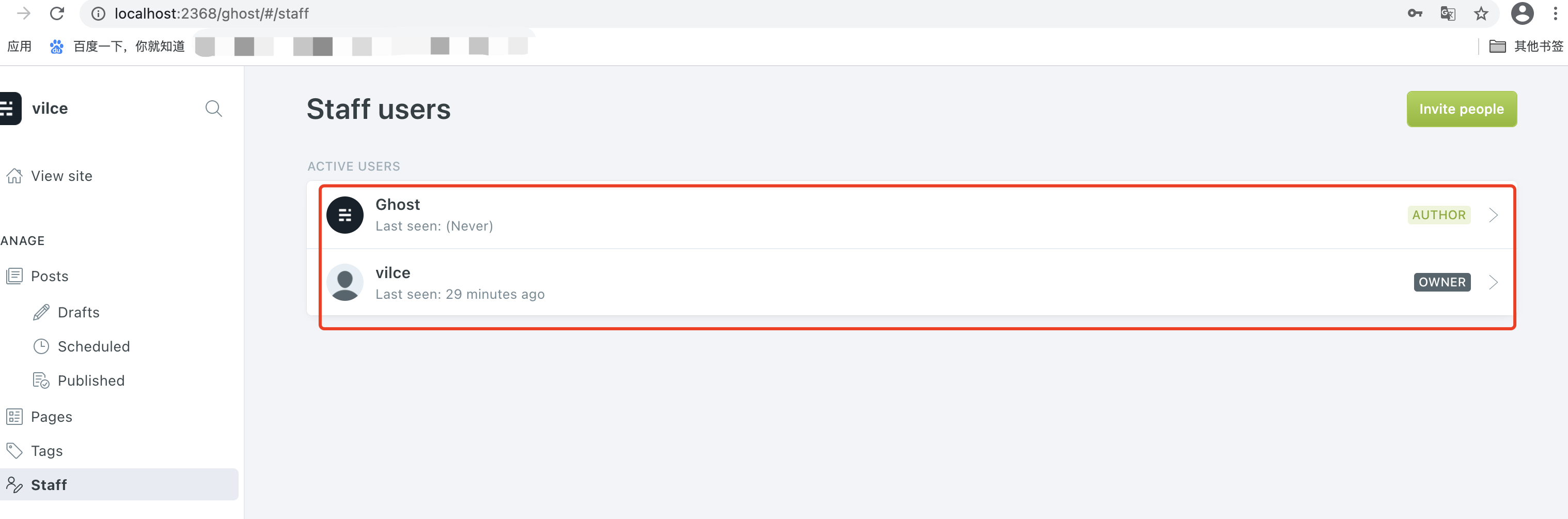Select the Published icon in sidebar
Screen dimensions: 1568x519
point(41,380)
